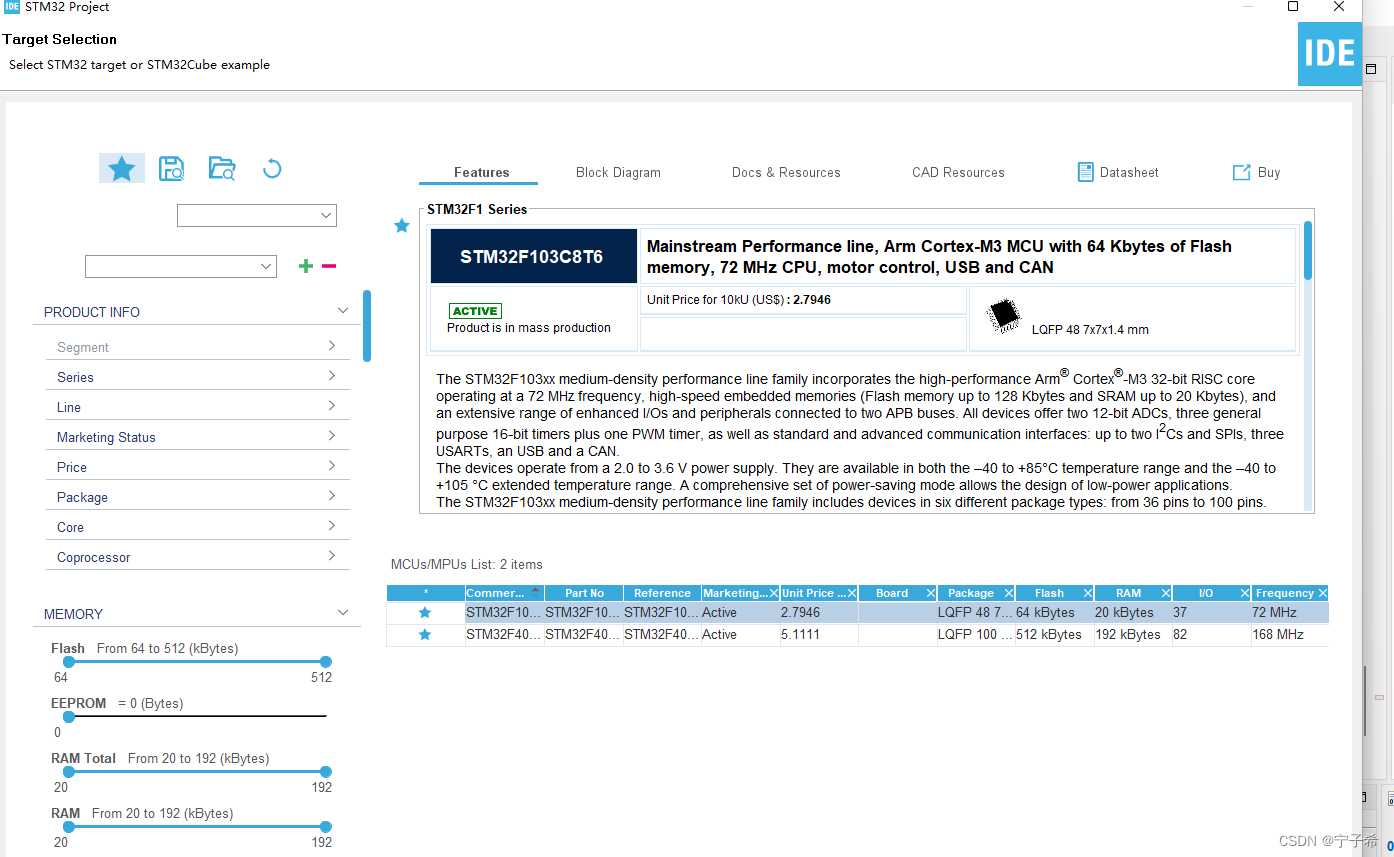Toggle favorite star in STM32F10 row
This screenshot has width=1394, height=857.
[x=425, y=613]
